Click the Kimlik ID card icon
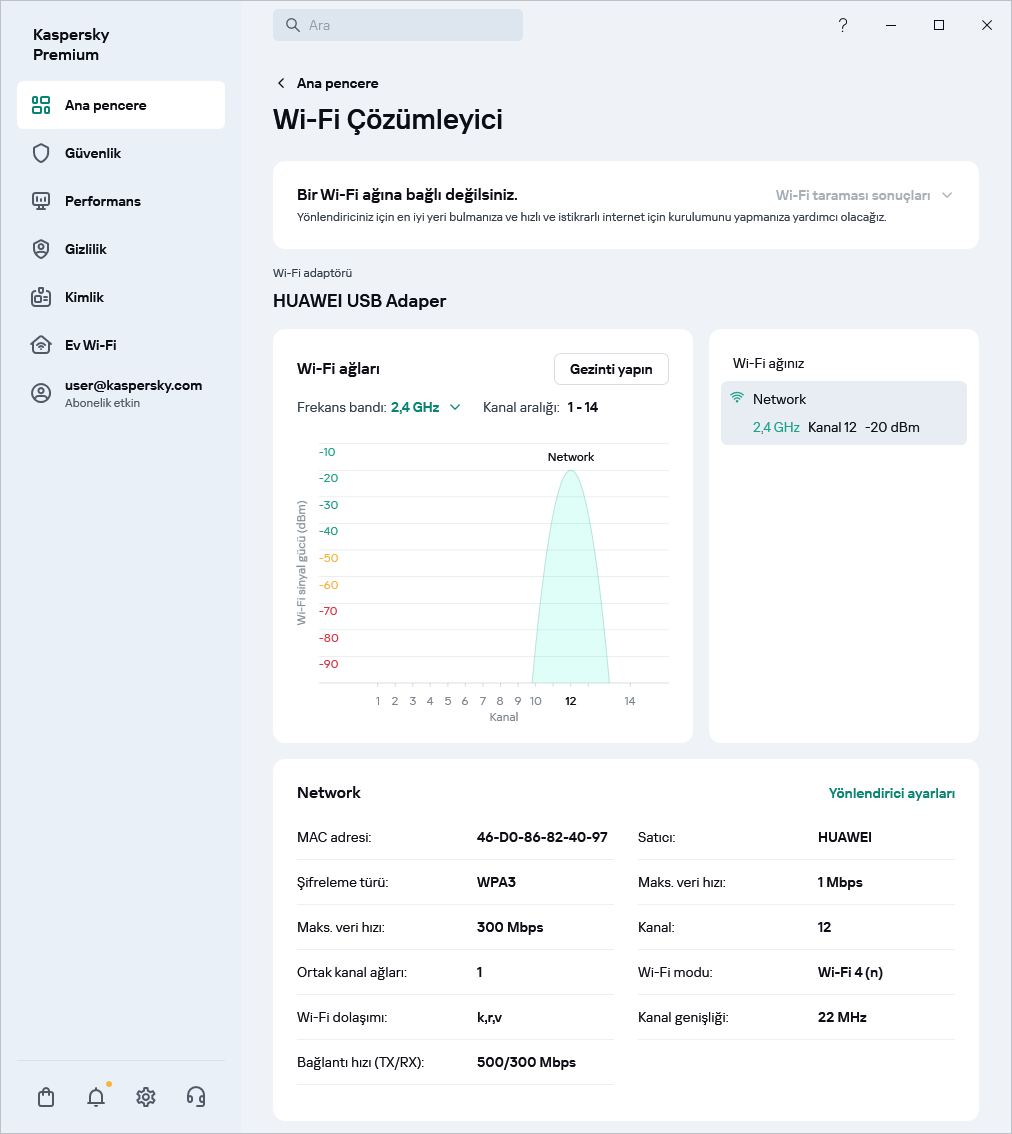The image size is (1012, 1134). 41,297
